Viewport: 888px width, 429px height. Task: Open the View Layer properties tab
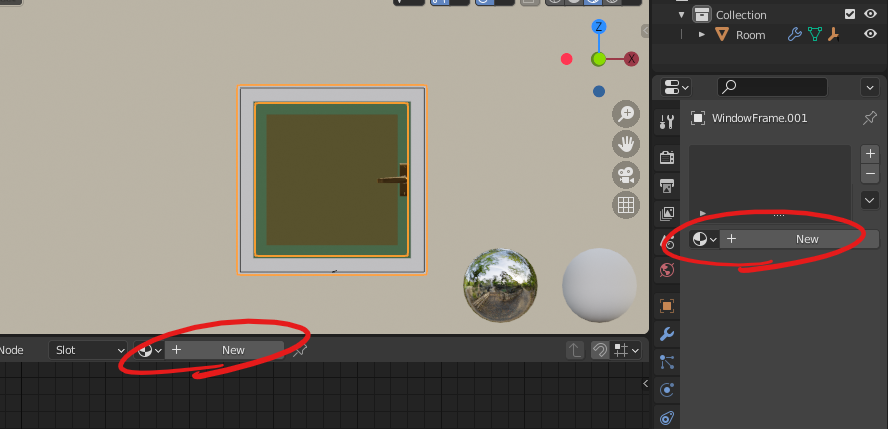pyautogui.click(x=667, y=213)
